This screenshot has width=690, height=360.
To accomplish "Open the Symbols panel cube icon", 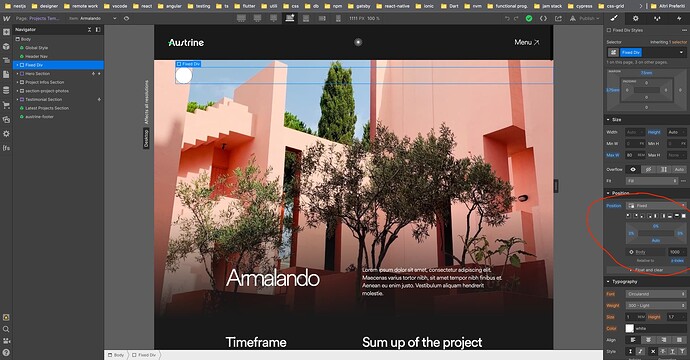I will 6,46.
